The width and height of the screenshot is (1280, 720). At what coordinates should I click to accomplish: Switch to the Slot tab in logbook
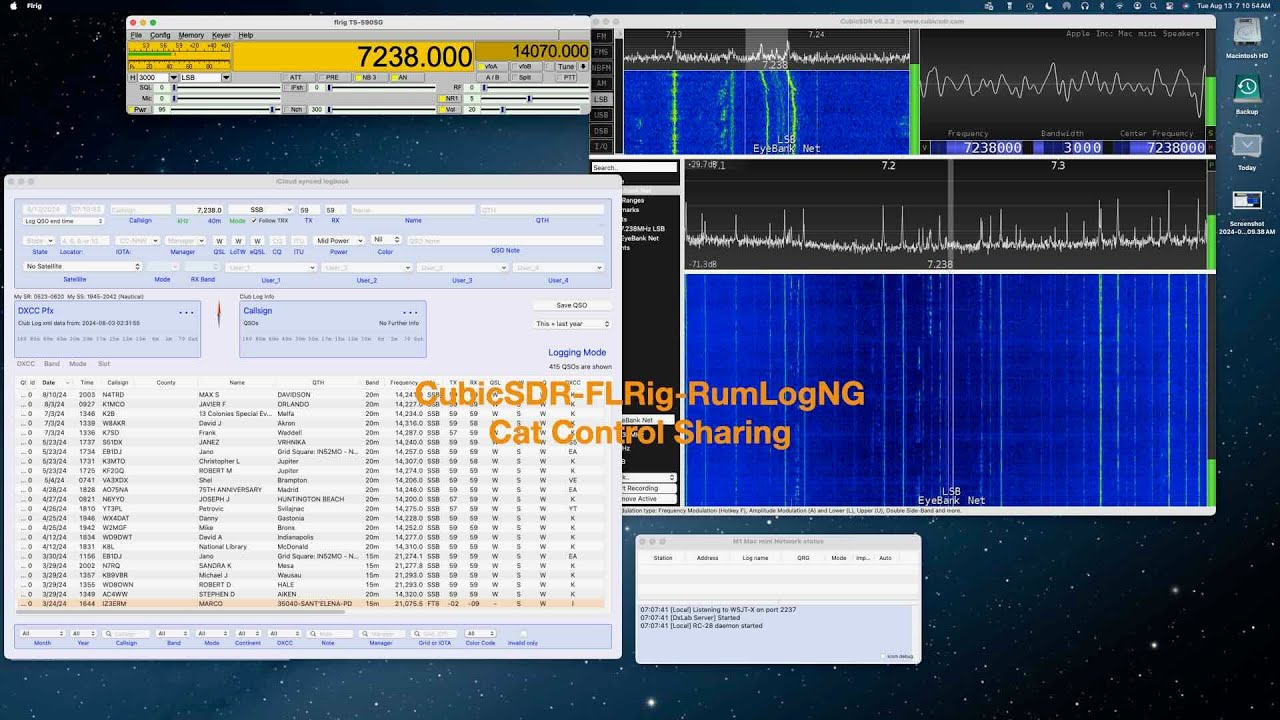[103, 364]
